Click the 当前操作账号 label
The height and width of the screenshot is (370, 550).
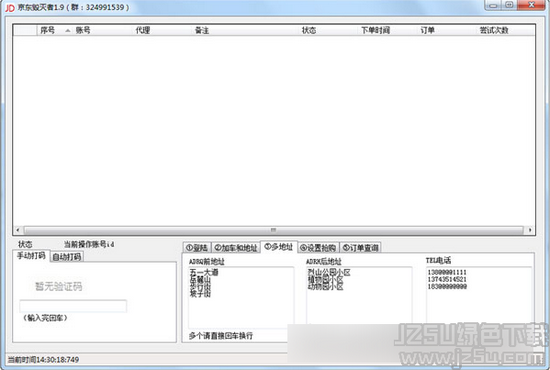tap(89, 244)
